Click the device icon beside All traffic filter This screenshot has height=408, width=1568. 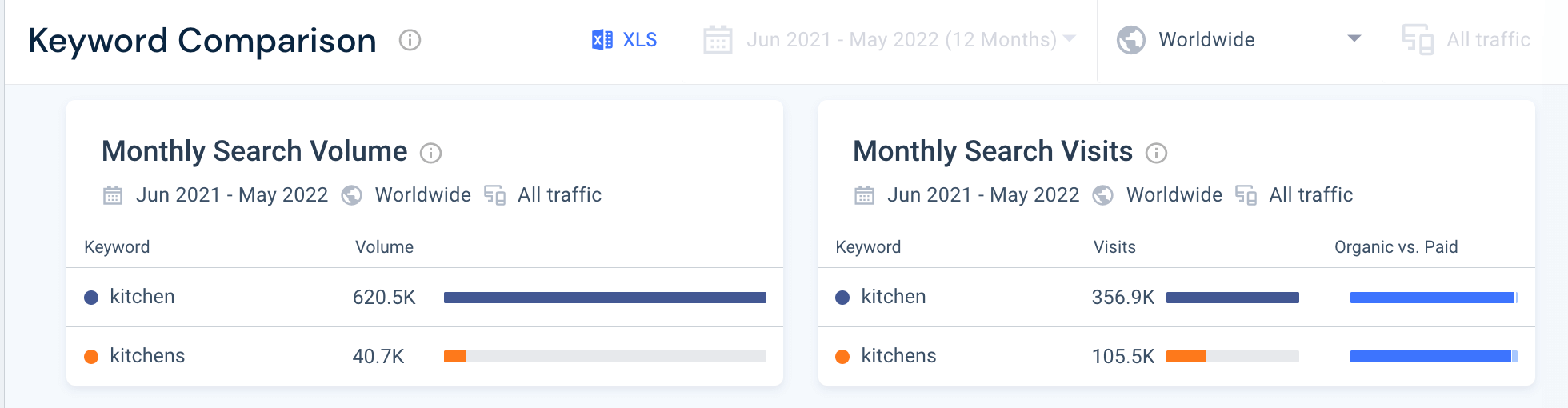coord(1417,40)
